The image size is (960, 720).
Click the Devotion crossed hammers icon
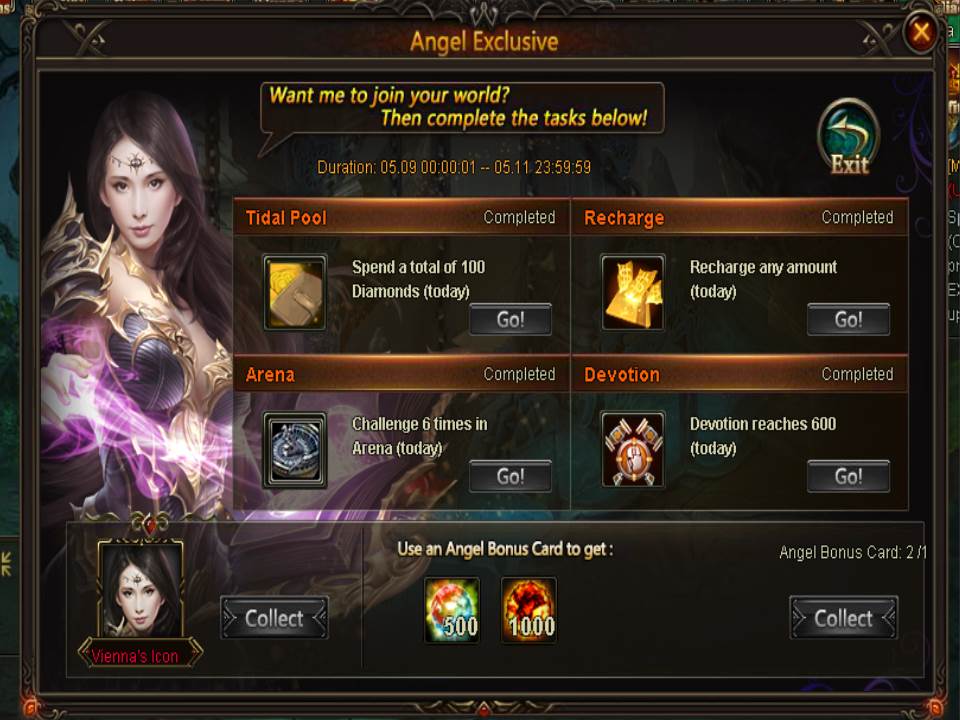tap(633, 450)
